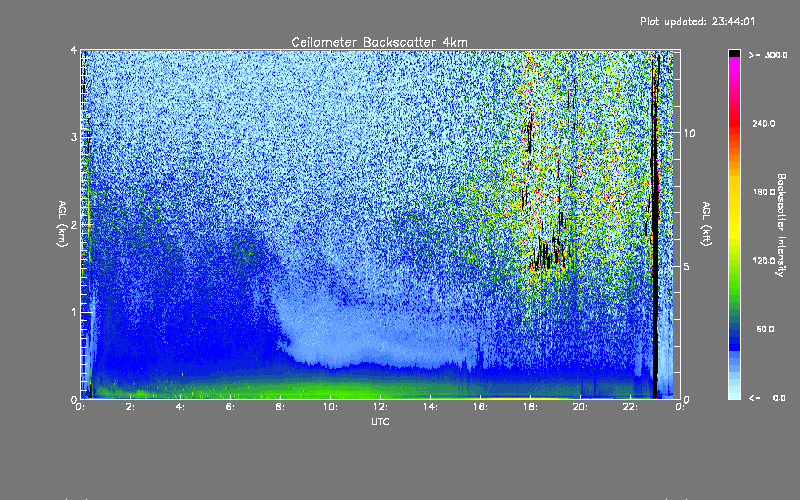Click the '5' kft tick on right axis
The width and height of the screenshot is (800, 500).
click(687, 266)
